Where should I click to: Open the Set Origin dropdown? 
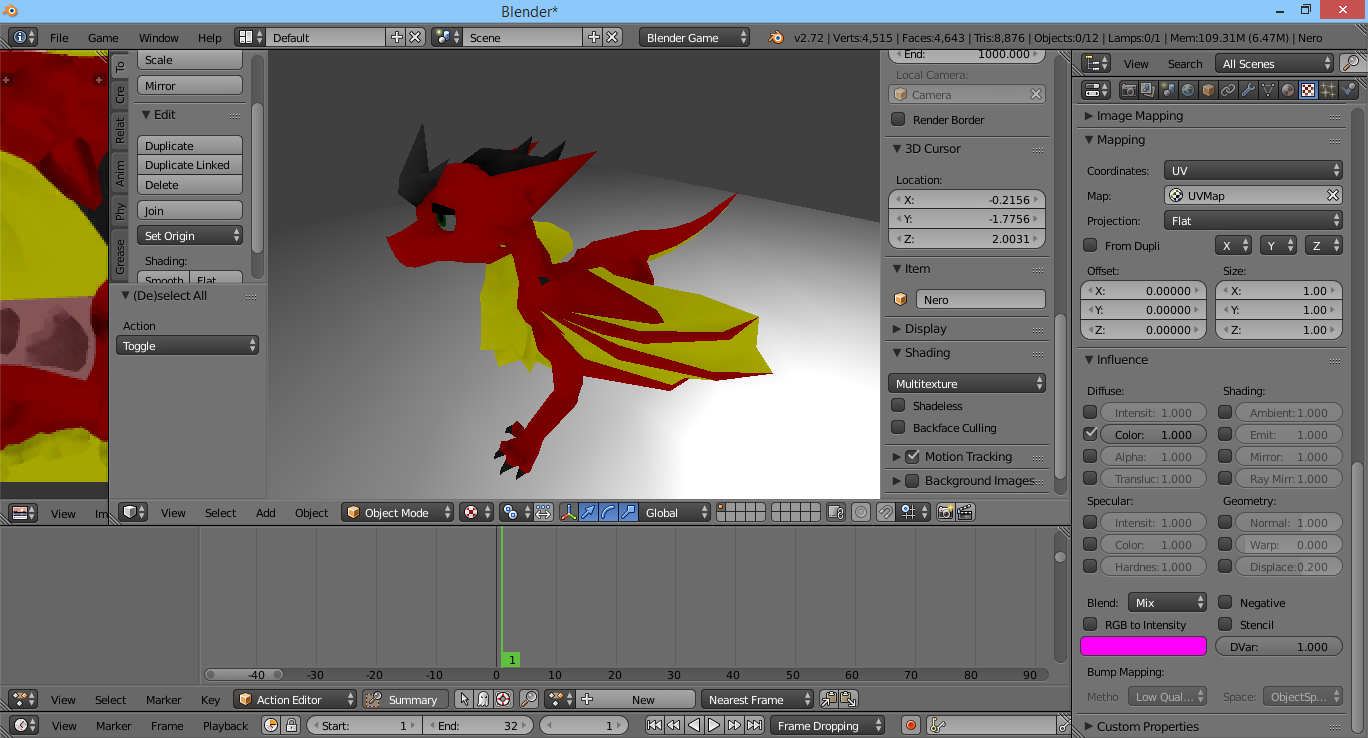(x=190, y=236)
